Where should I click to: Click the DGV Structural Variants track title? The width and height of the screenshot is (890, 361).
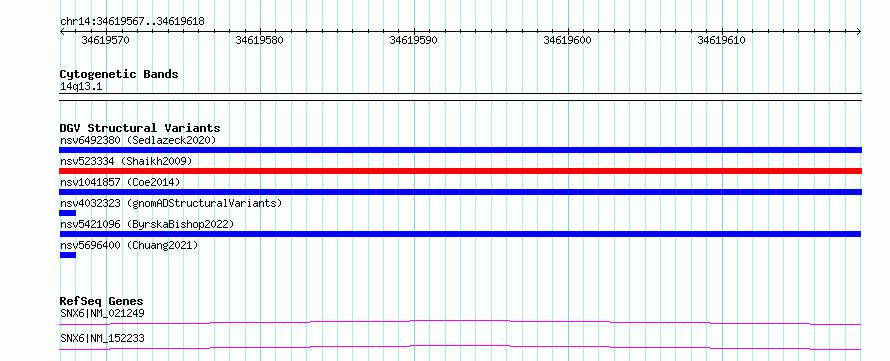click(140, 128)
